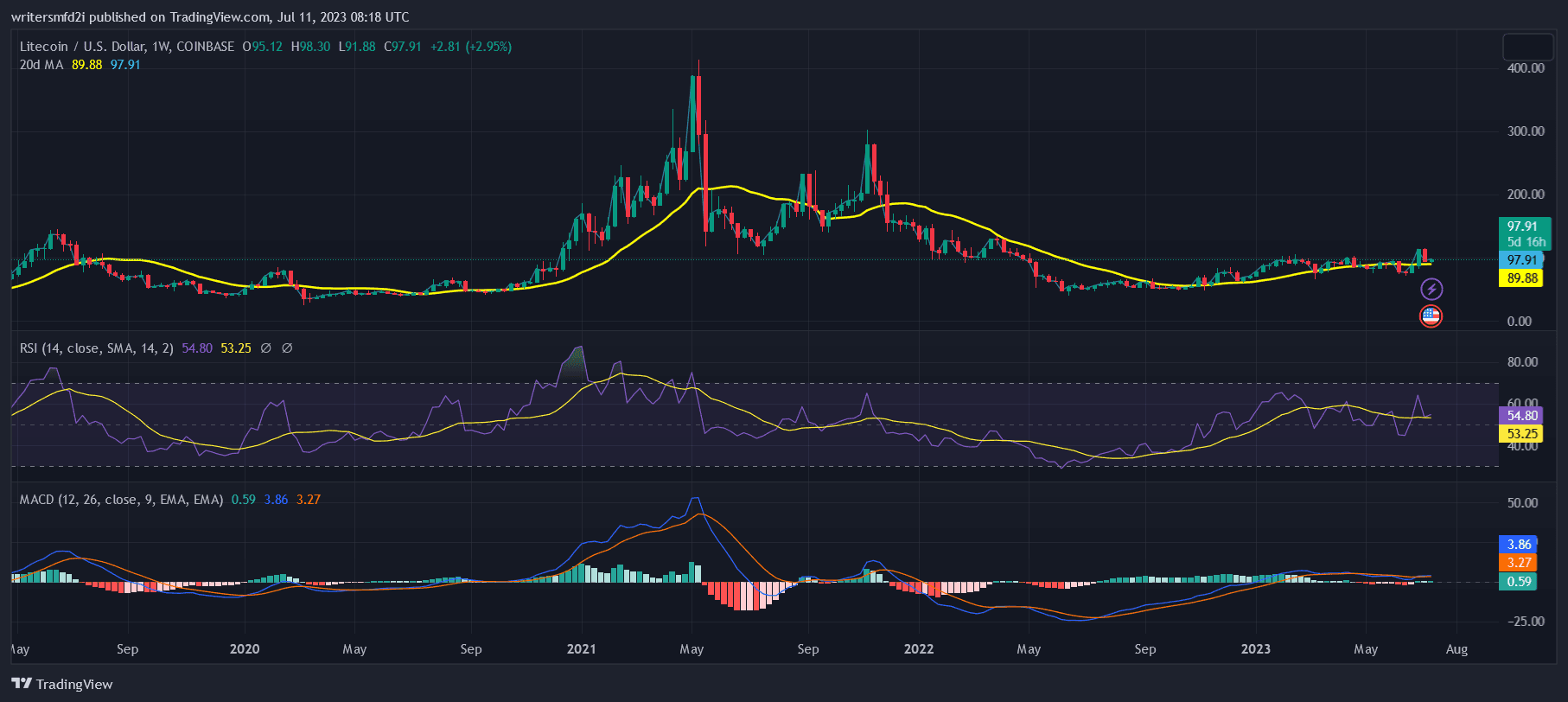
Task: Click the blue 3.86 MACD axis label
Action: (x=1519, y=545)
